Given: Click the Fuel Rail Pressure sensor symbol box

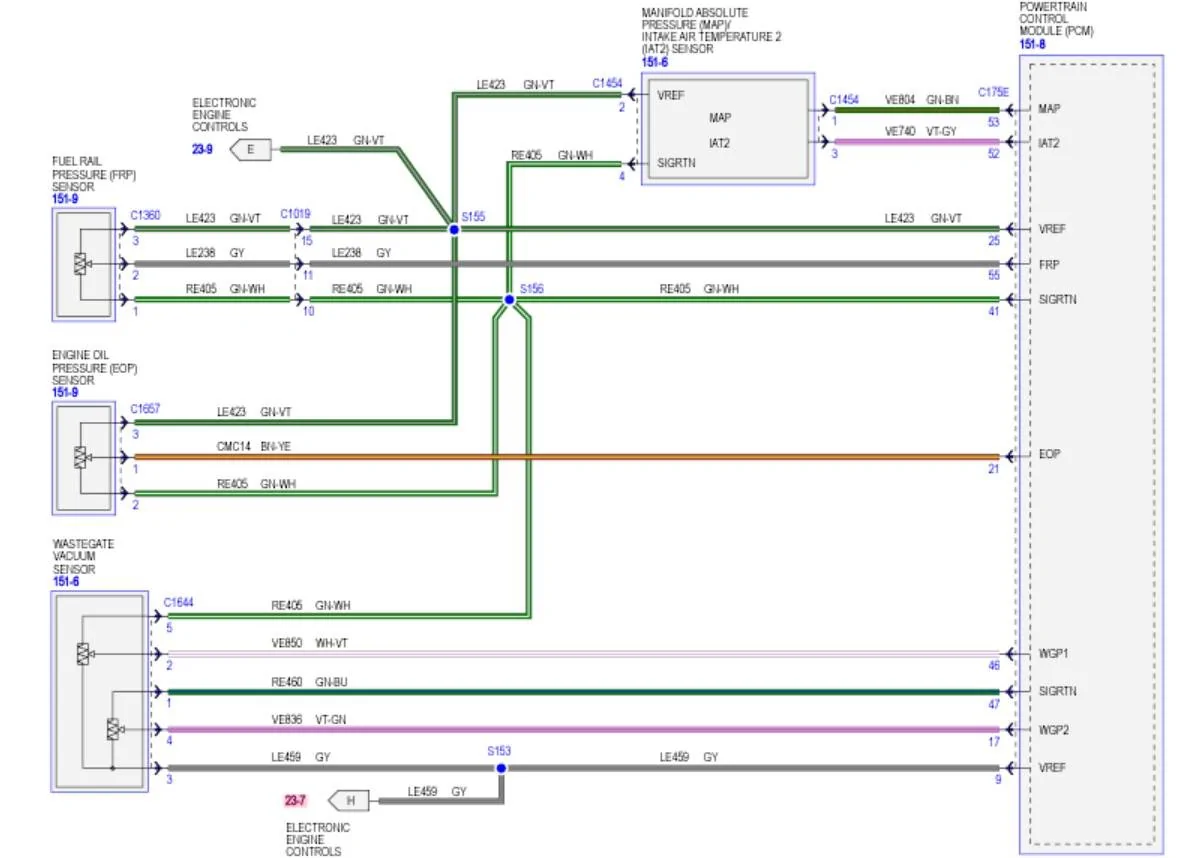Looking at the screenshot, I should pyautogui.click(x=84, y=265).
